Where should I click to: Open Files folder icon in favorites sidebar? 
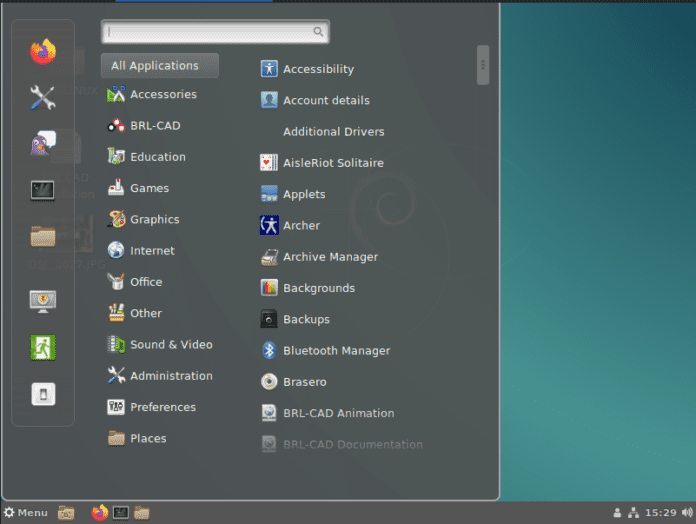click(x=43, y=236)
